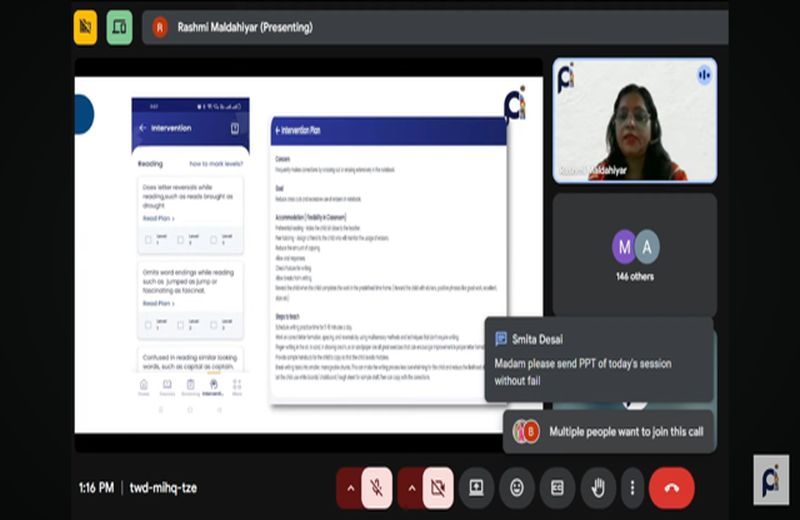Leave the call with red button
This screenshot has height=520, width=800.
[x=671, y=488]
